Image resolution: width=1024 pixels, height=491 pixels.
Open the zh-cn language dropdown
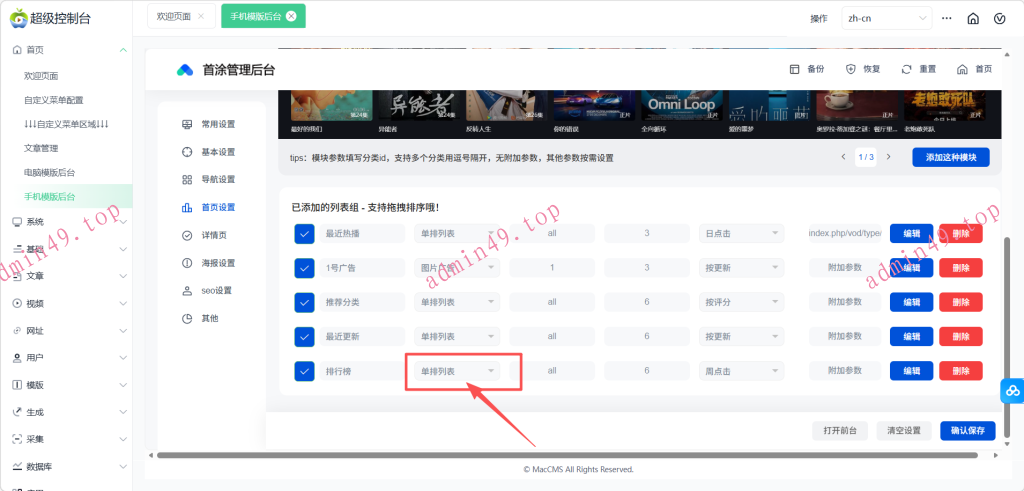tap(887, 18)
